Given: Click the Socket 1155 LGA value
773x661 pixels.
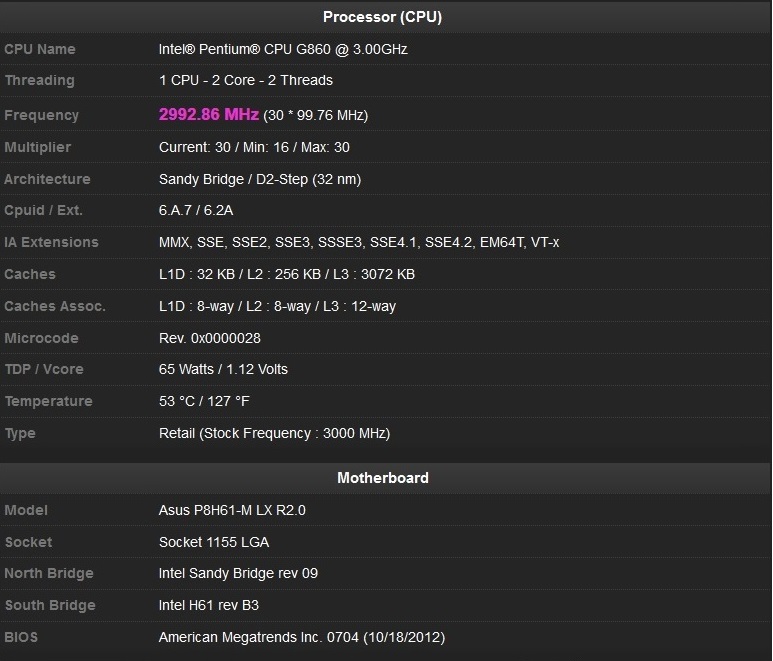Looking at the screenshot, I should 214,542.
